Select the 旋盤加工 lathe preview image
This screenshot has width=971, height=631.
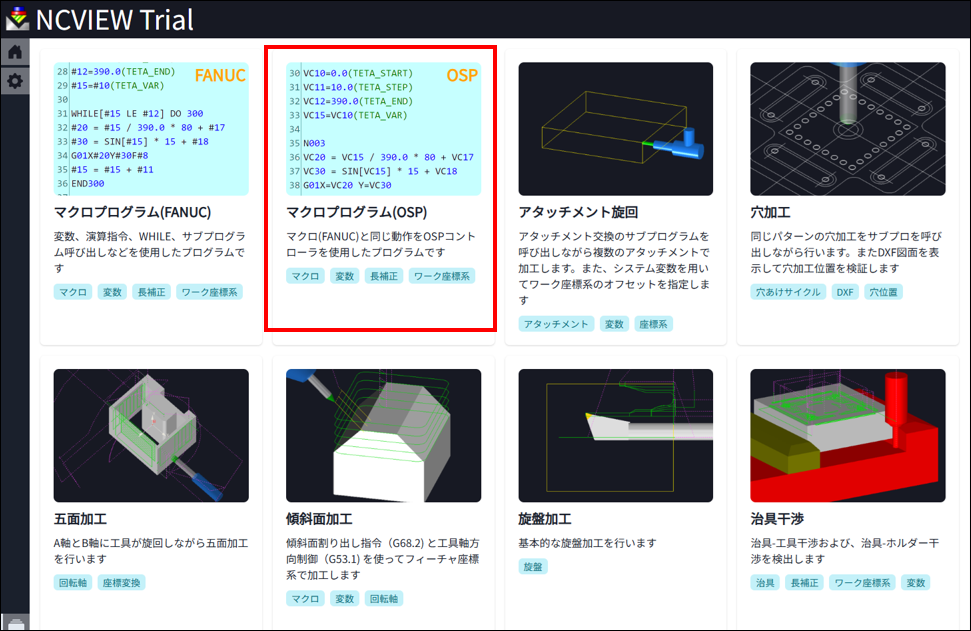pos(615,436)
